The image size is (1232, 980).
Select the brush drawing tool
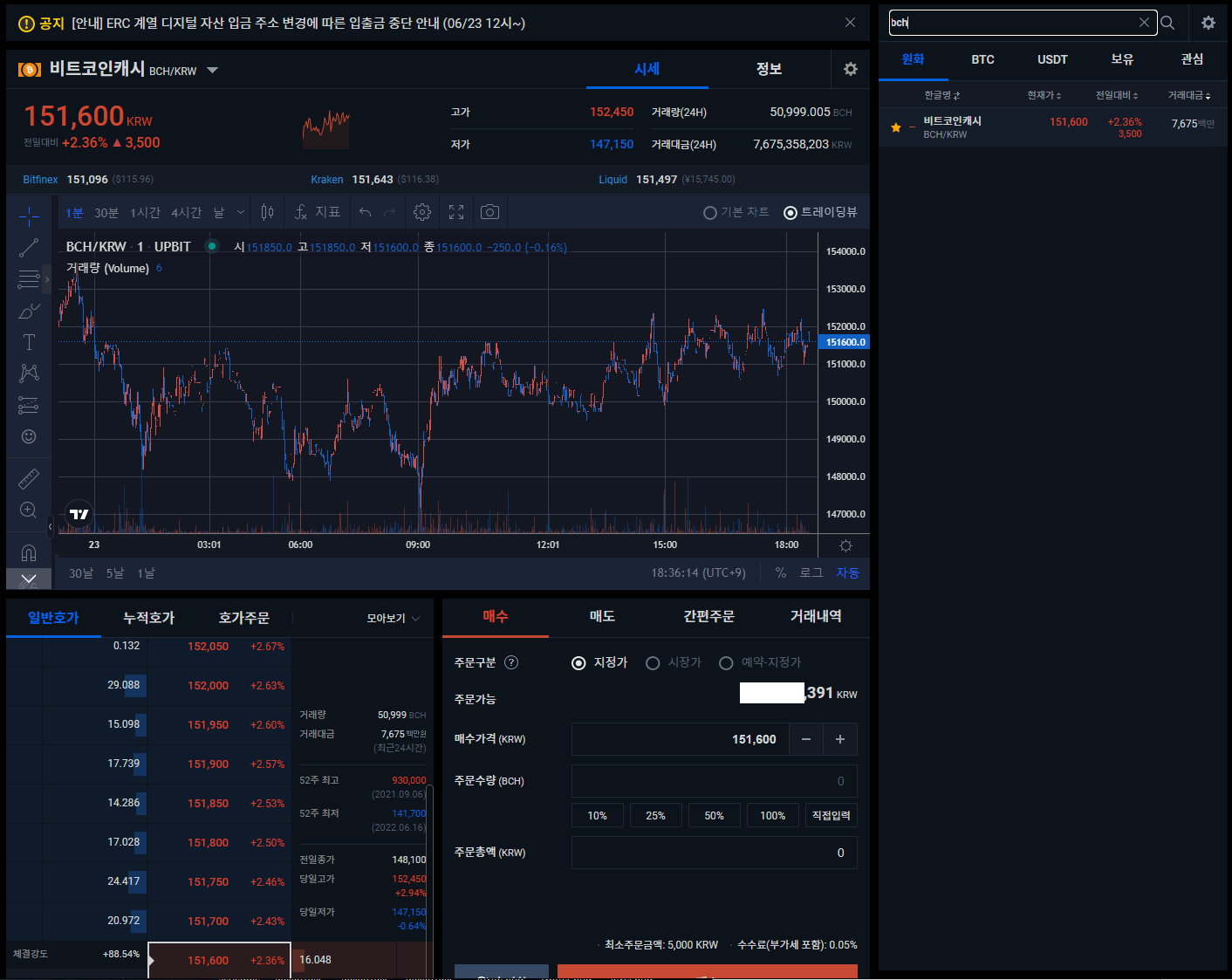coord(29,311)
